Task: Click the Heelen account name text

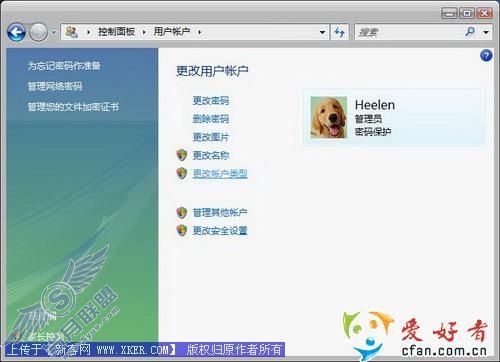Action: [375, 105]
